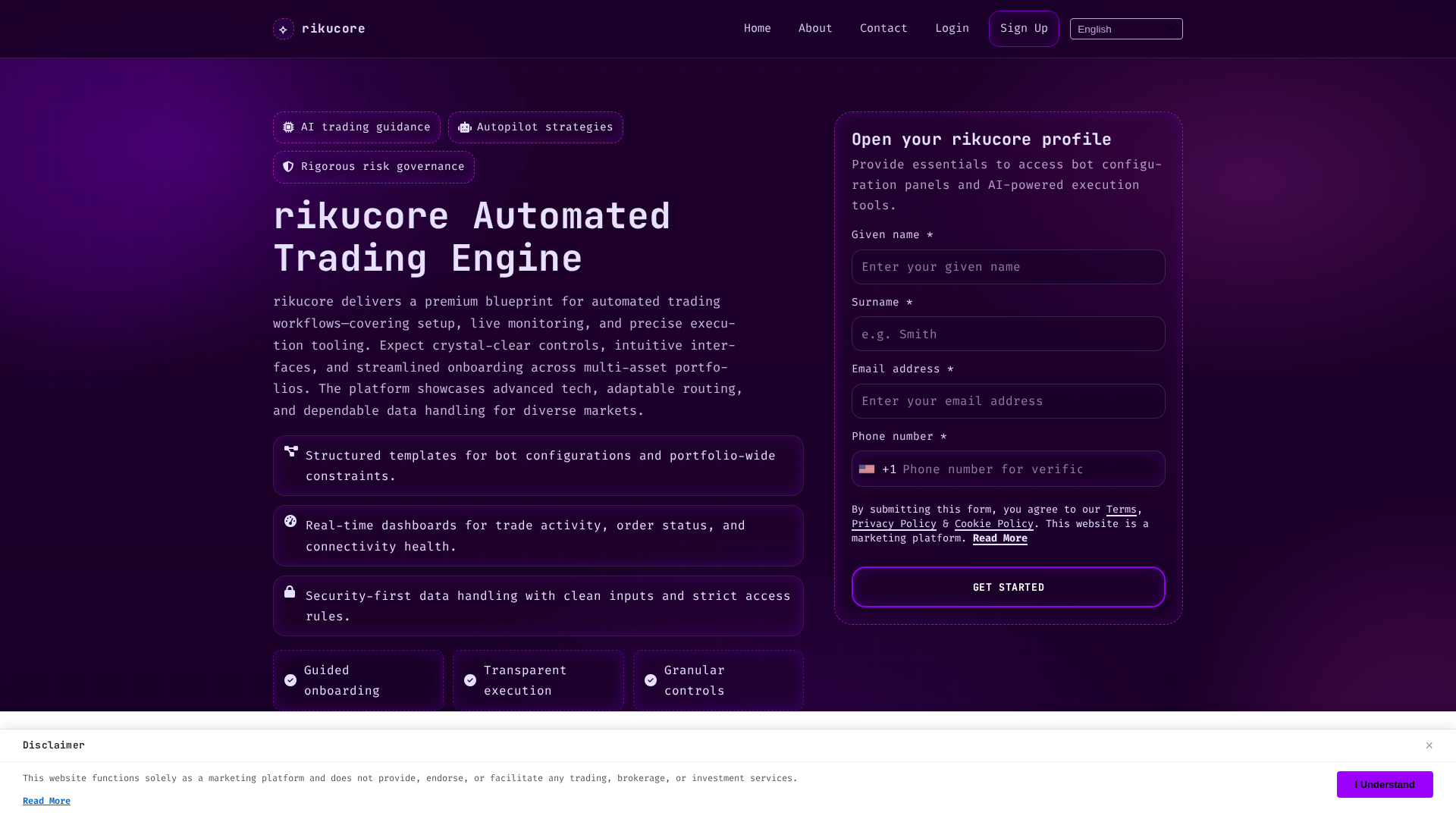Click the chip icon in AI trading guidance
Screen dimensions: 1456x819
coord(288,127)
